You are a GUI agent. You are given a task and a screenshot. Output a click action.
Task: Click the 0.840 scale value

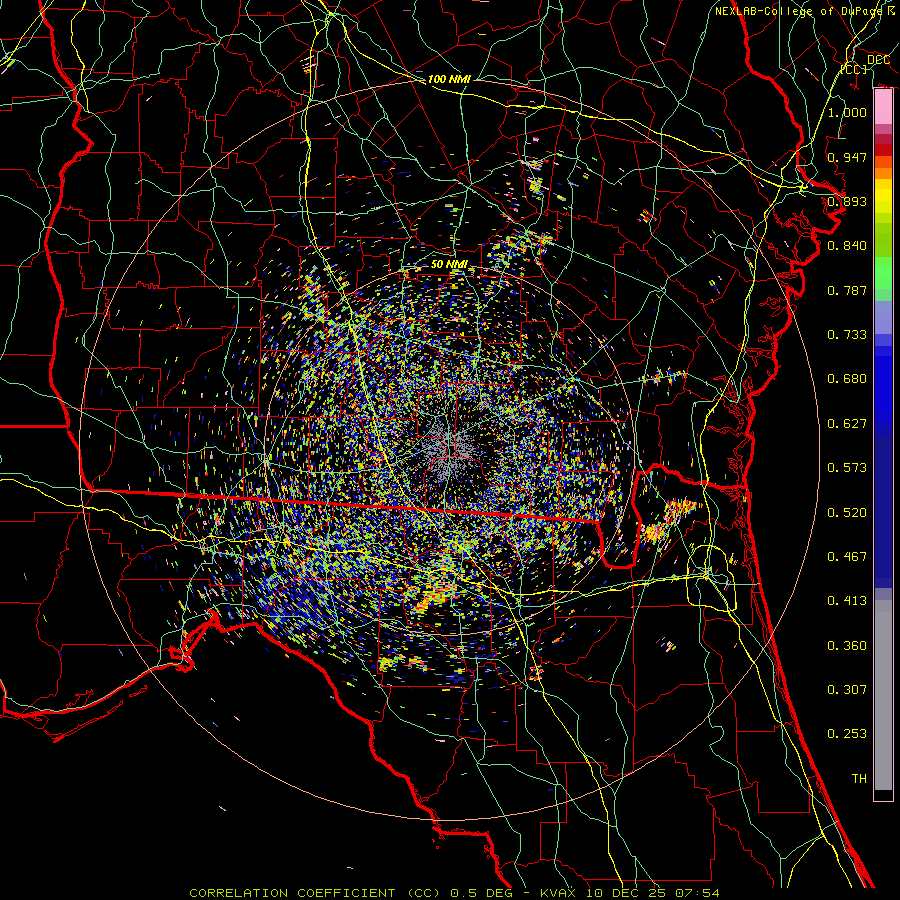[x=847, y=246]
